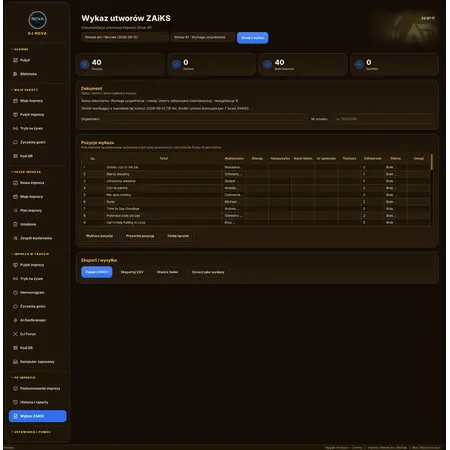
Task: Click the Autor tekstu column header
Action: click(x=303, y=159)
